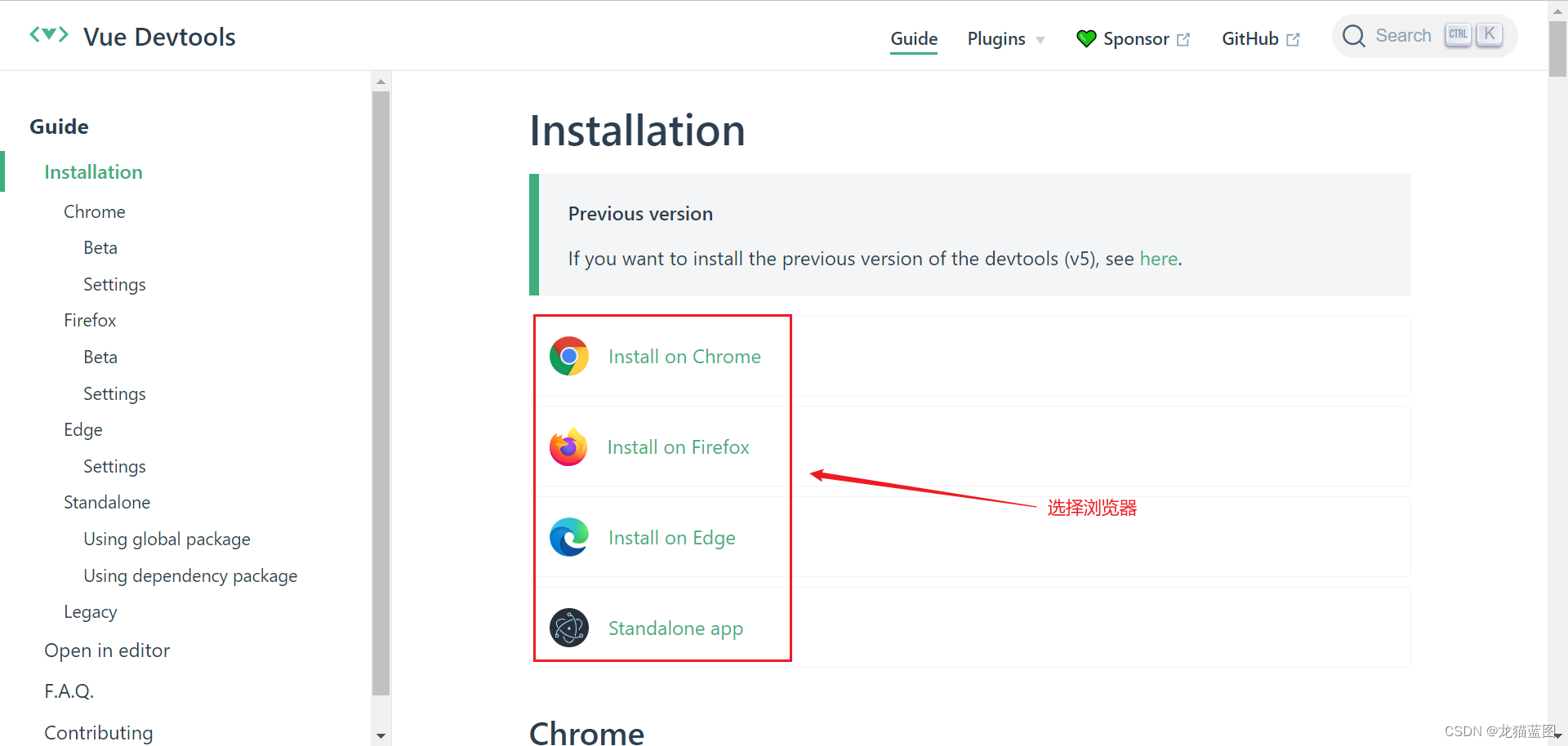Select Settings under Chrome in sidebar
The image size is (1568, 746).
(x=114, y=284)
